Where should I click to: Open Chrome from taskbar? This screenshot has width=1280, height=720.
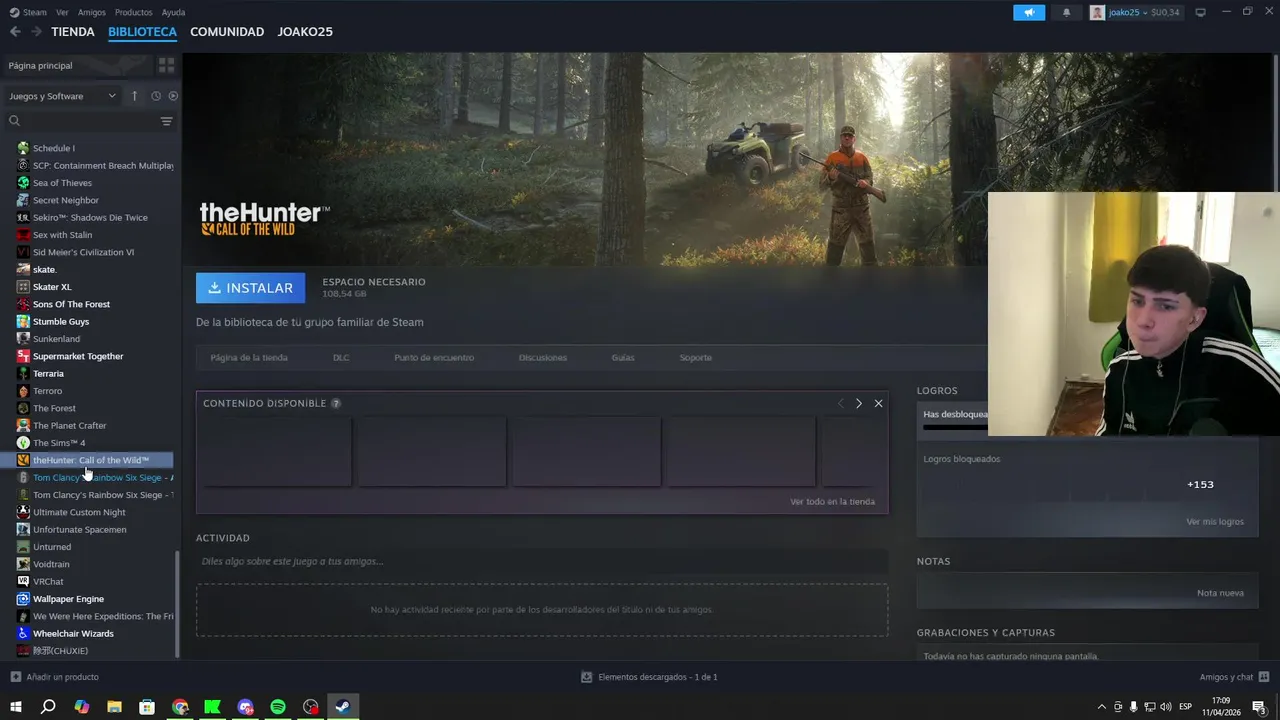(180, 707)
